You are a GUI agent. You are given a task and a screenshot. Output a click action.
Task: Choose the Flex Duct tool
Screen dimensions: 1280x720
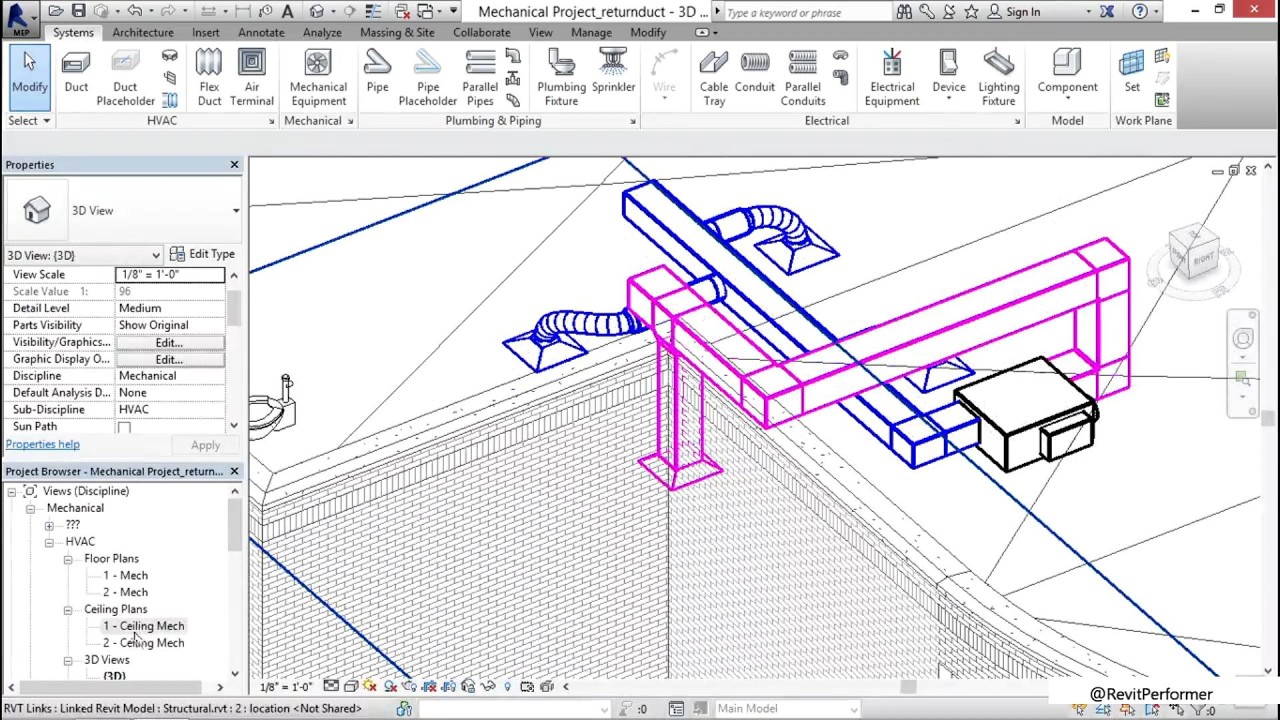click(x=209, y=77)
